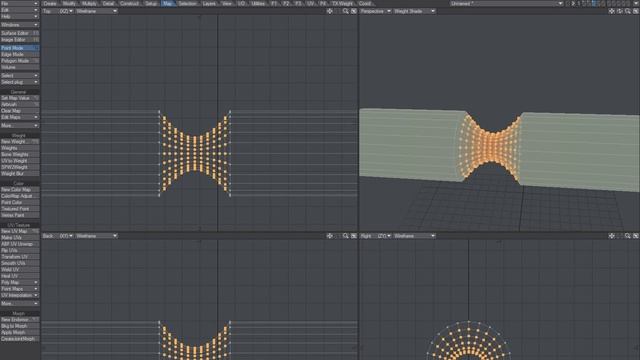This screenshot has height=360, width=640.
Task: Open the Help menu dropdown
Action: [20, 16]
